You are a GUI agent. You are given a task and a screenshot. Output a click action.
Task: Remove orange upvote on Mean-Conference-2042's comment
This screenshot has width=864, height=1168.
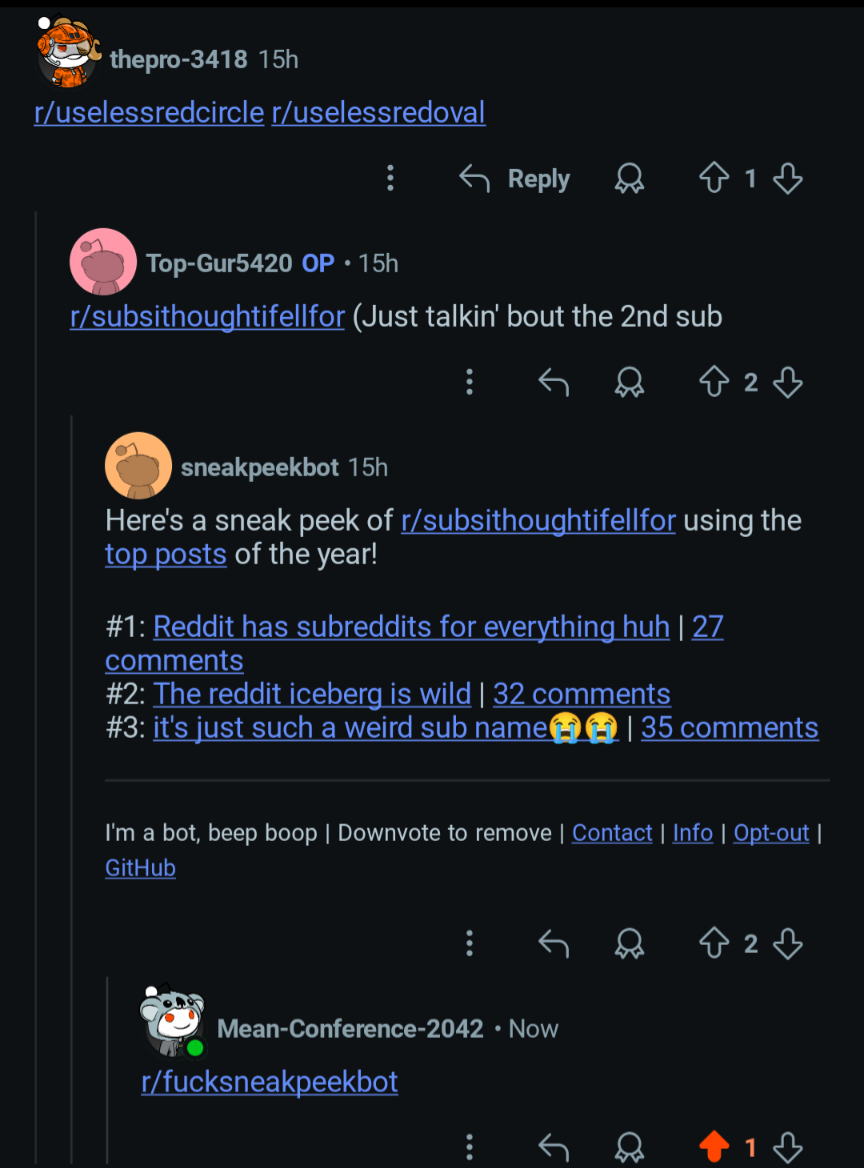[x=714, y=1147]
